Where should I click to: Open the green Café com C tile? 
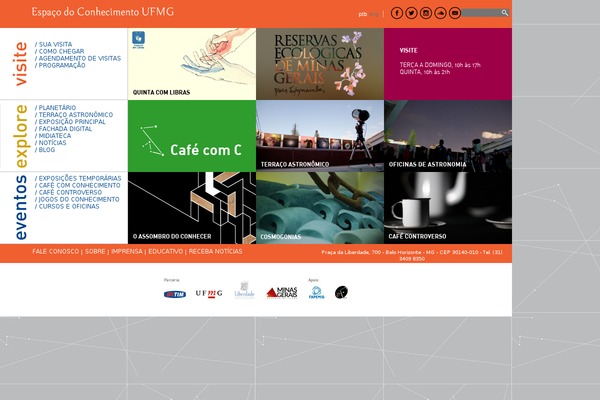192,136
